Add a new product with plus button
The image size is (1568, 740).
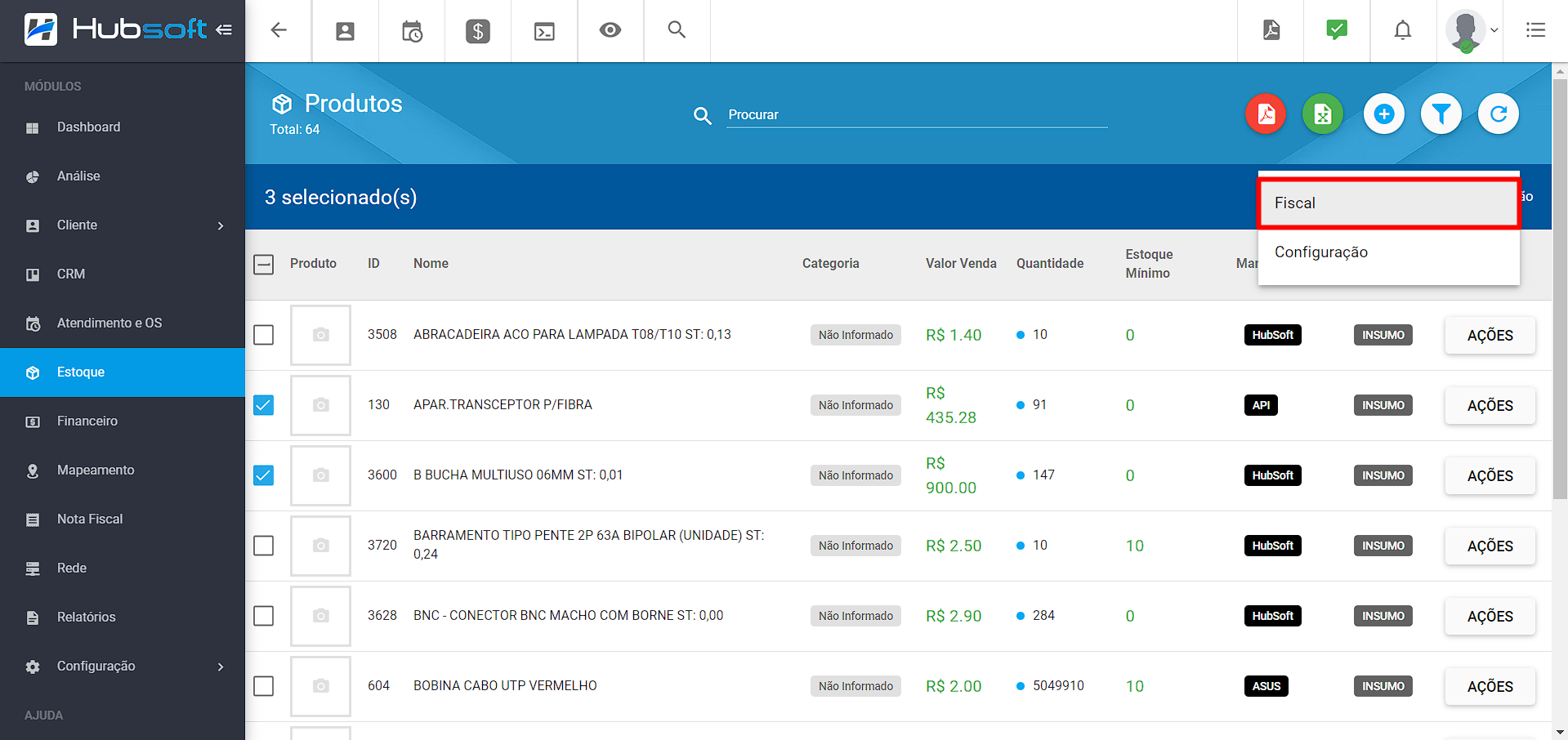pos(1384,114)
